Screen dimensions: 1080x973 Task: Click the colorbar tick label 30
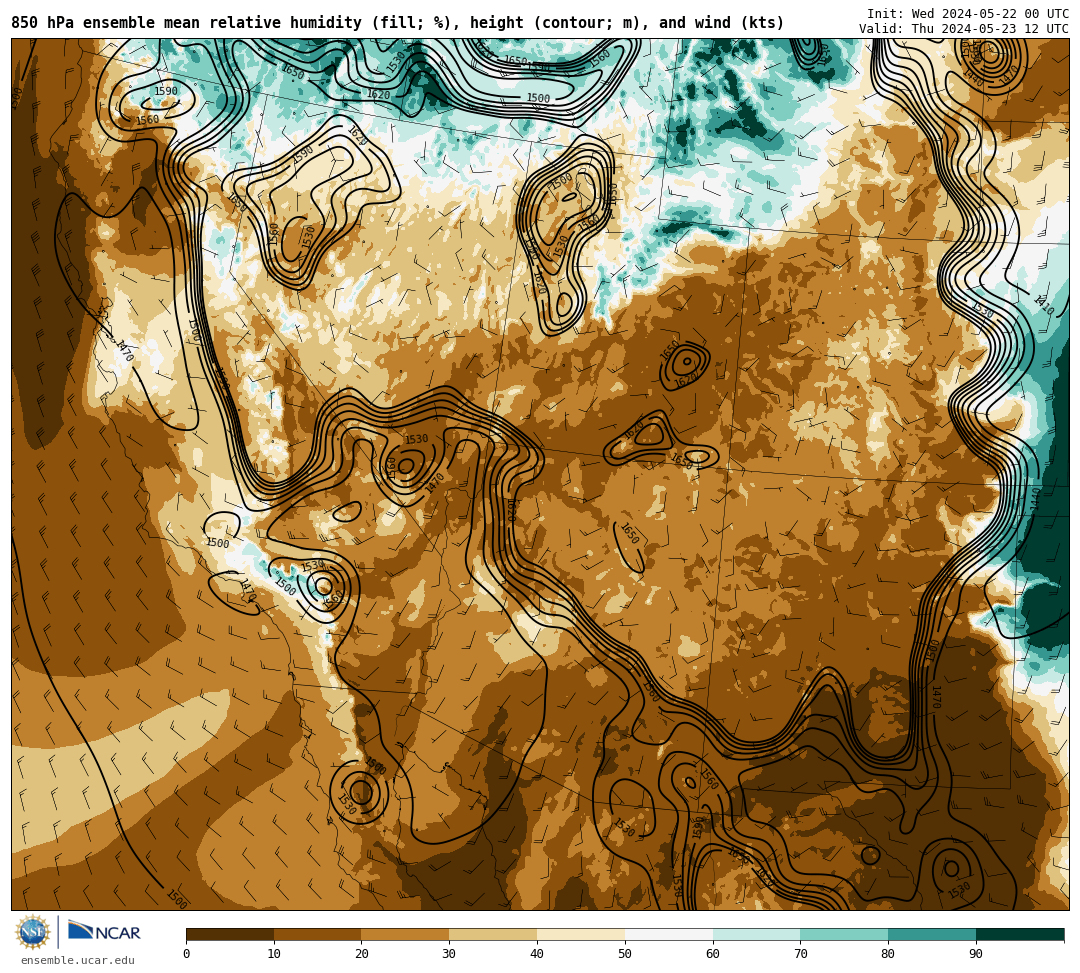point(449,954)
